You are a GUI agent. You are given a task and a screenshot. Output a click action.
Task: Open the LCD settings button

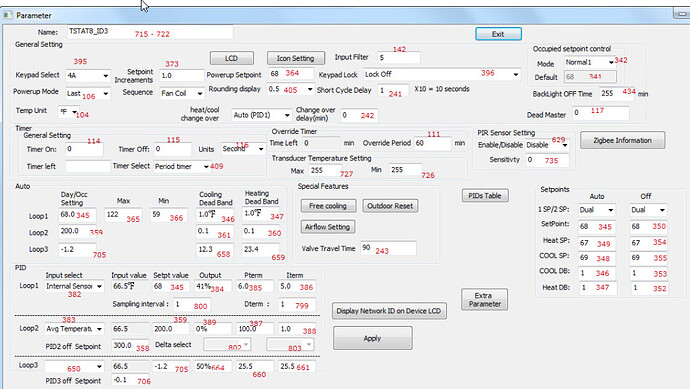(231, 58)
